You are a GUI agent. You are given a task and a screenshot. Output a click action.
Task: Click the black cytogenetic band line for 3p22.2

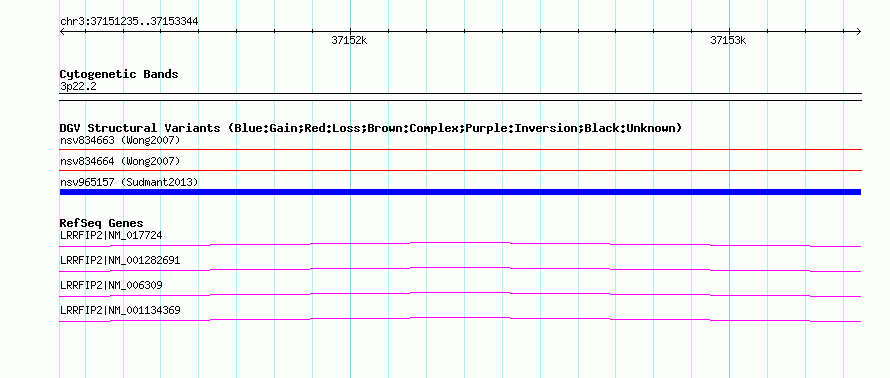coord(460,96)
